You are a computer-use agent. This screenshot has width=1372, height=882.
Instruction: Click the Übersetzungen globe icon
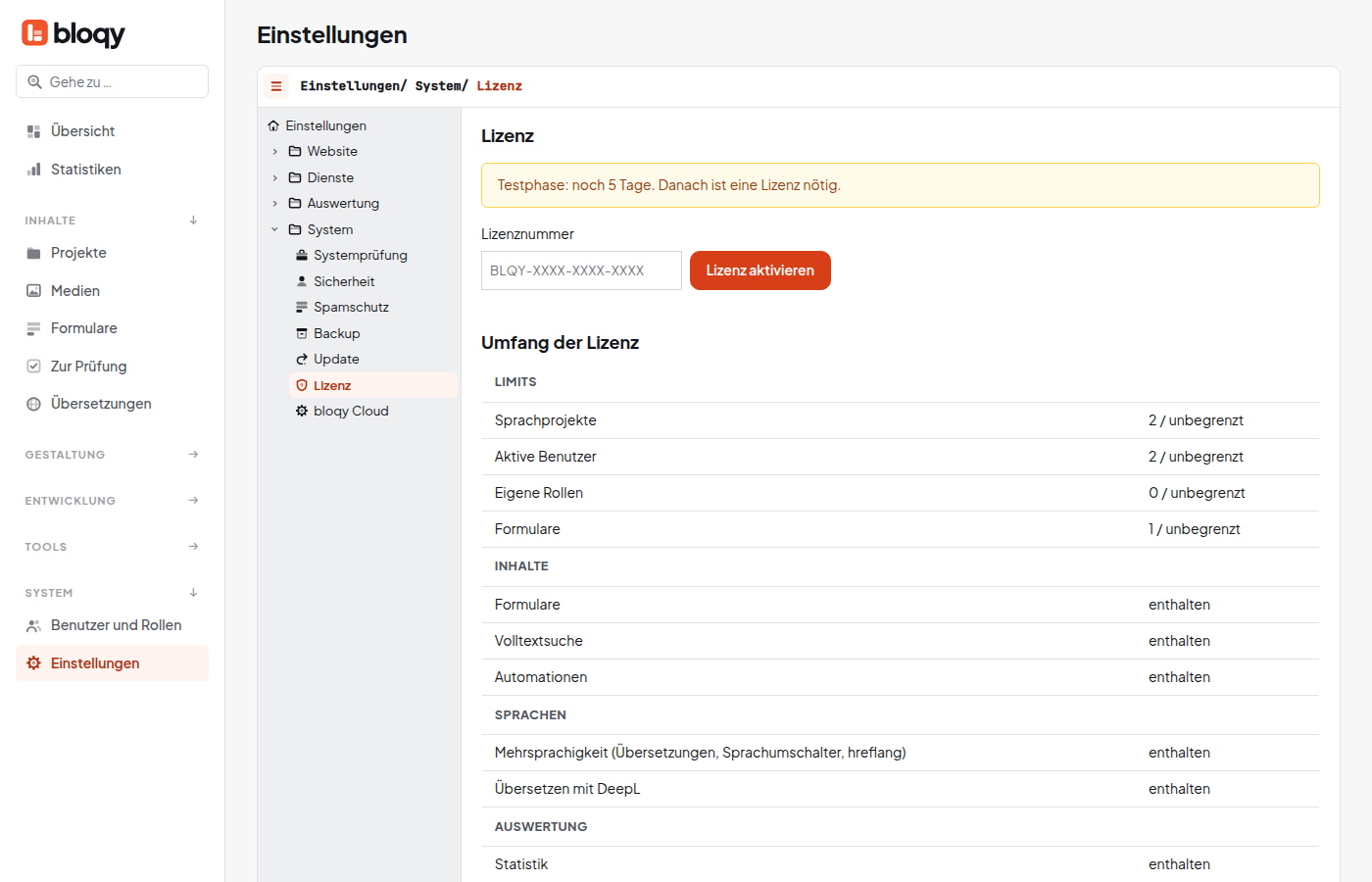click(x=33, y=404)
